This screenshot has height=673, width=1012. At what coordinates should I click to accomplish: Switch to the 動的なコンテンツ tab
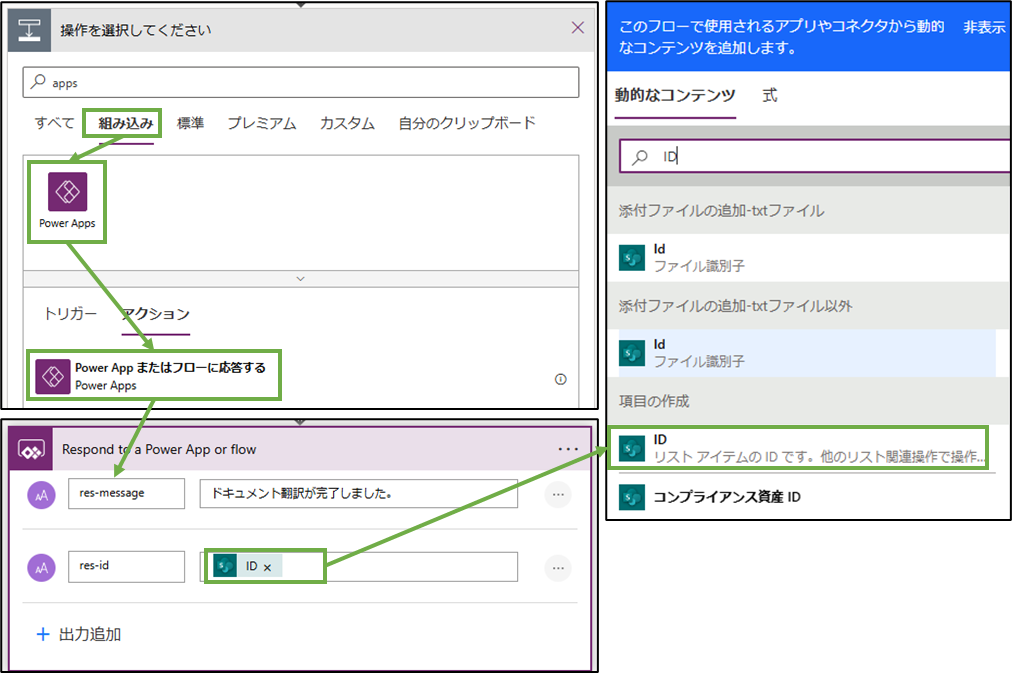click(675, 95)
